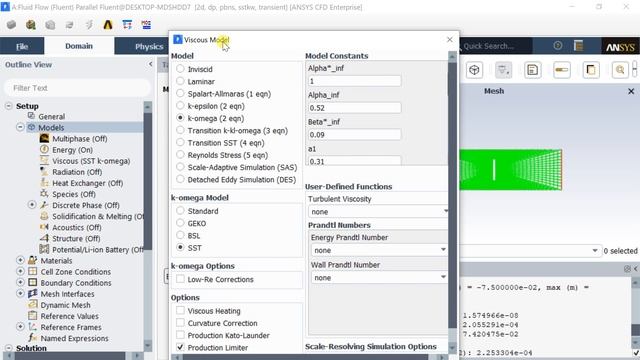
Task: Collapse the Outline View panel arrow
Action: [x=150, y=64]
